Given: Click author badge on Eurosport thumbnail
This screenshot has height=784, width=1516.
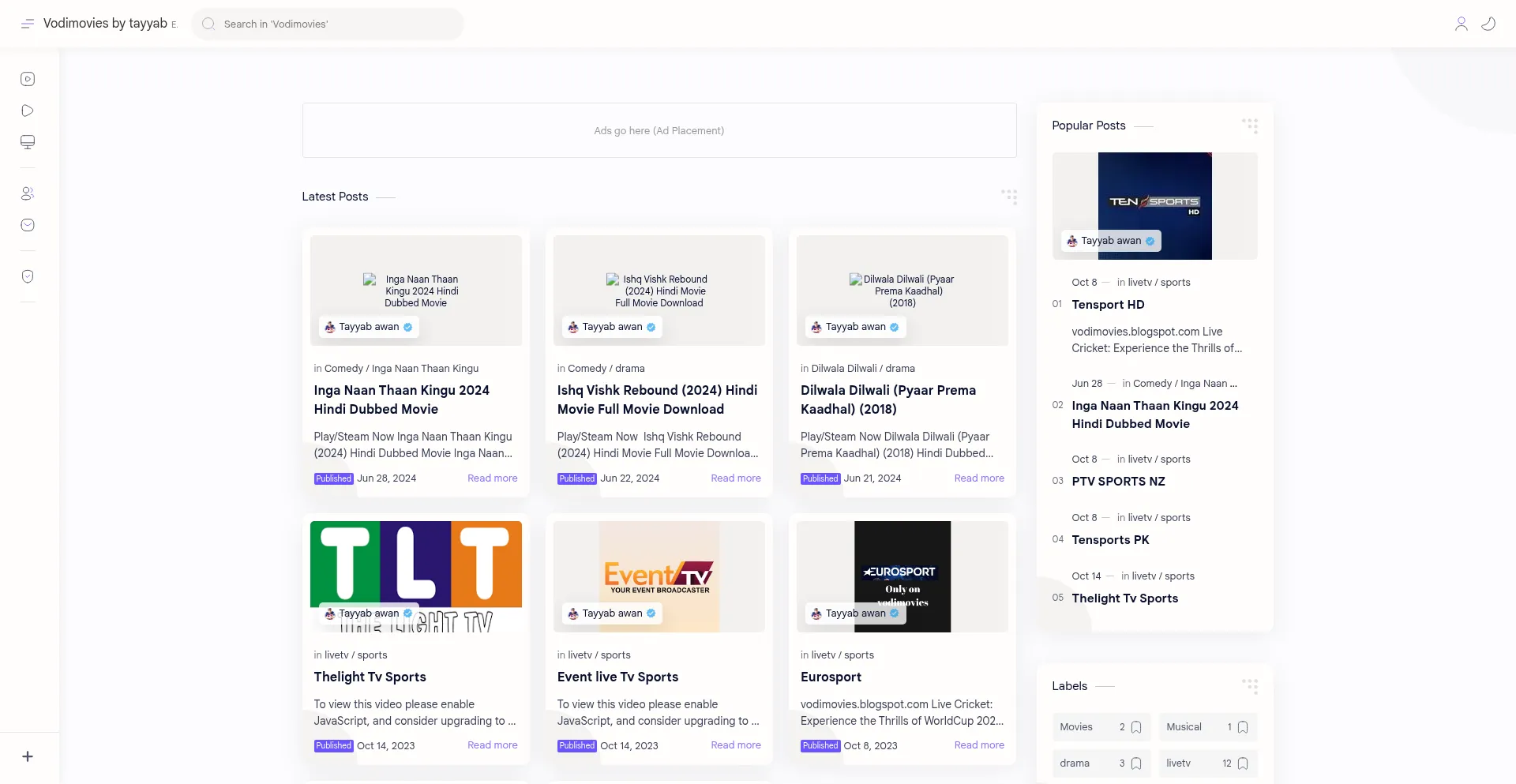Looking at the screenshot, I should coord(855,613).
